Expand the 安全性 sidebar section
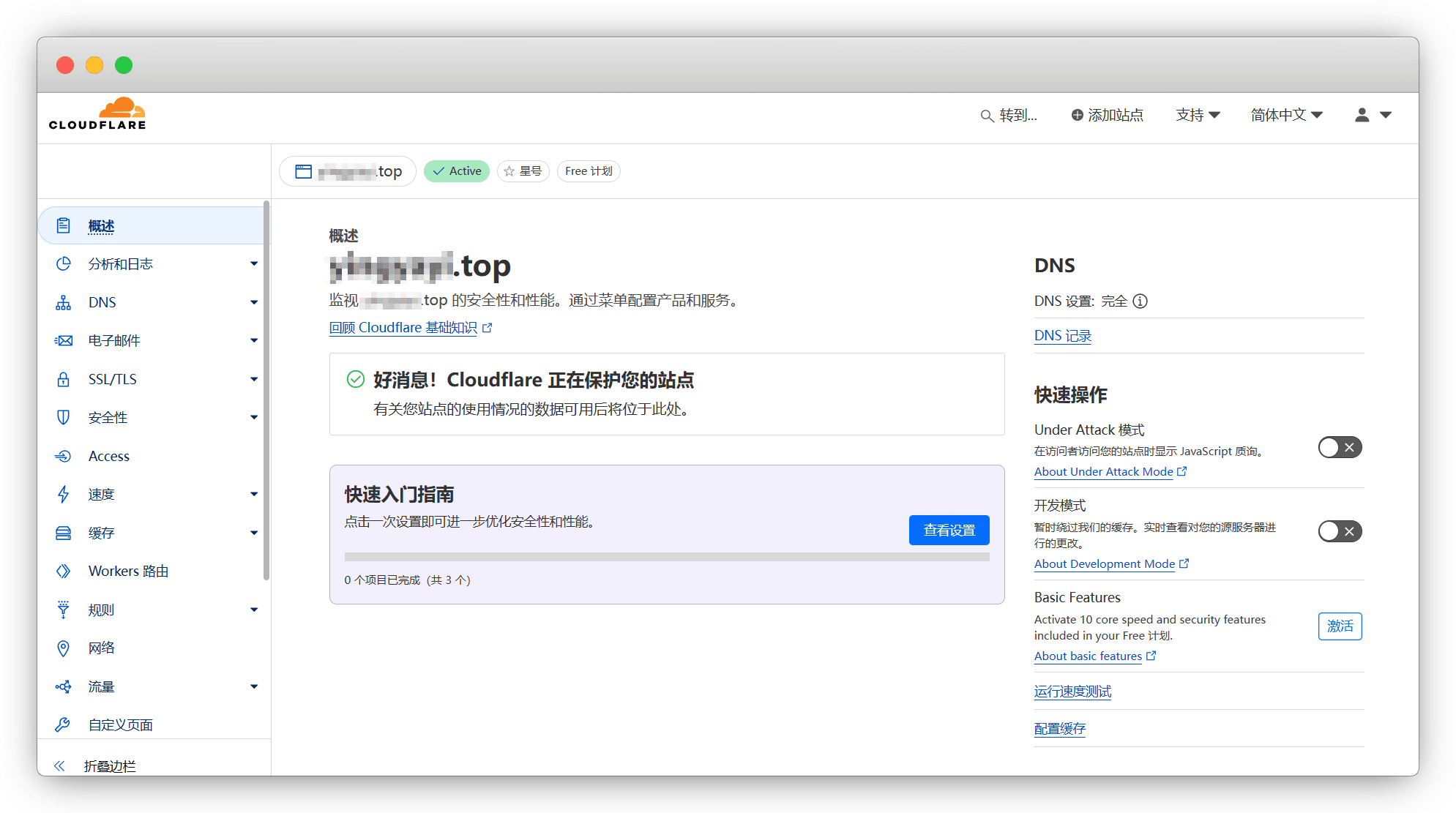Image resolution: width=1456 pixels, height=813 pixels. pyautogui.click(x=254, y=417)
